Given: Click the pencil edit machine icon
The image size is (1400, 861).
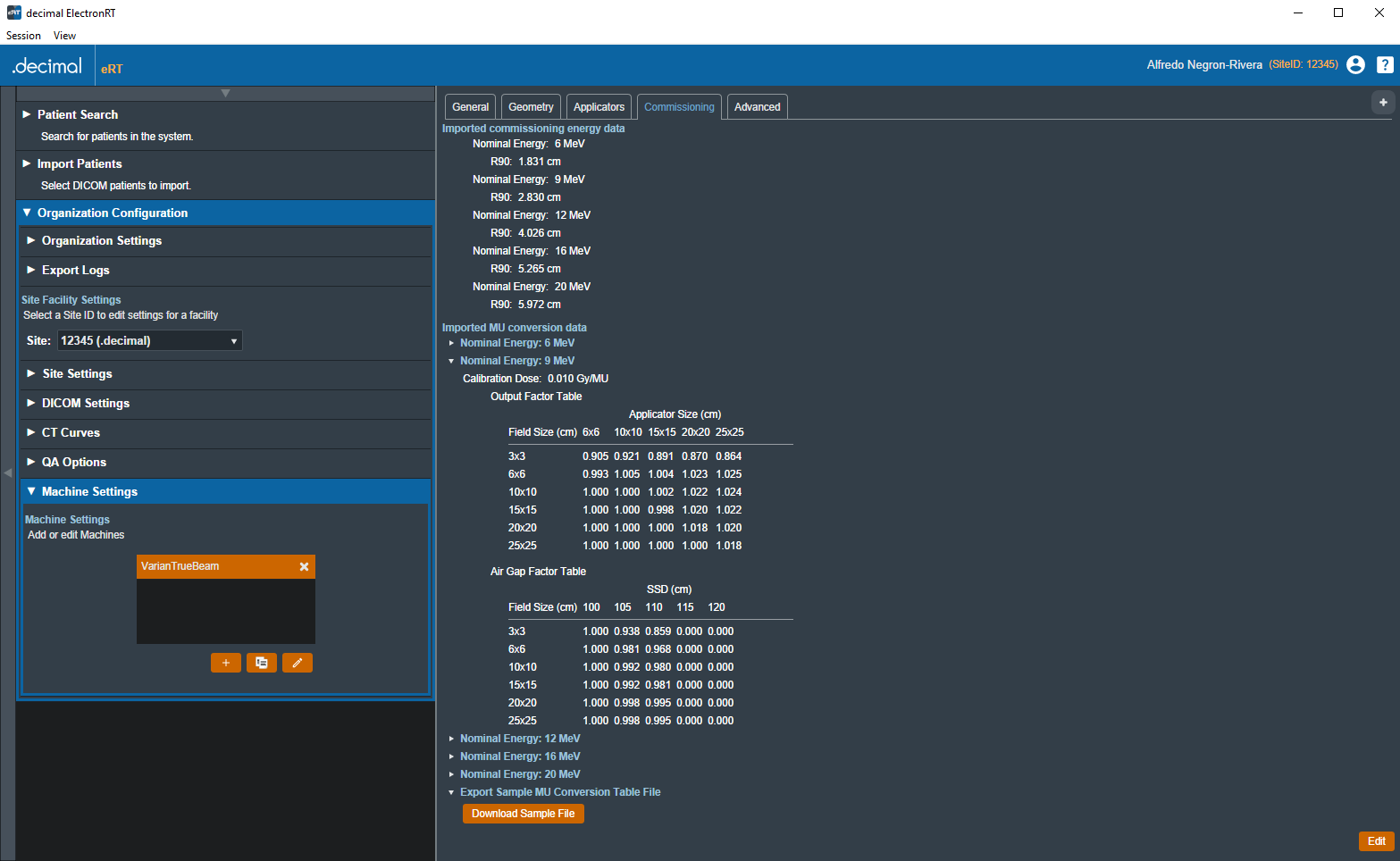Looking at the screenshot, I should [298, 663].
